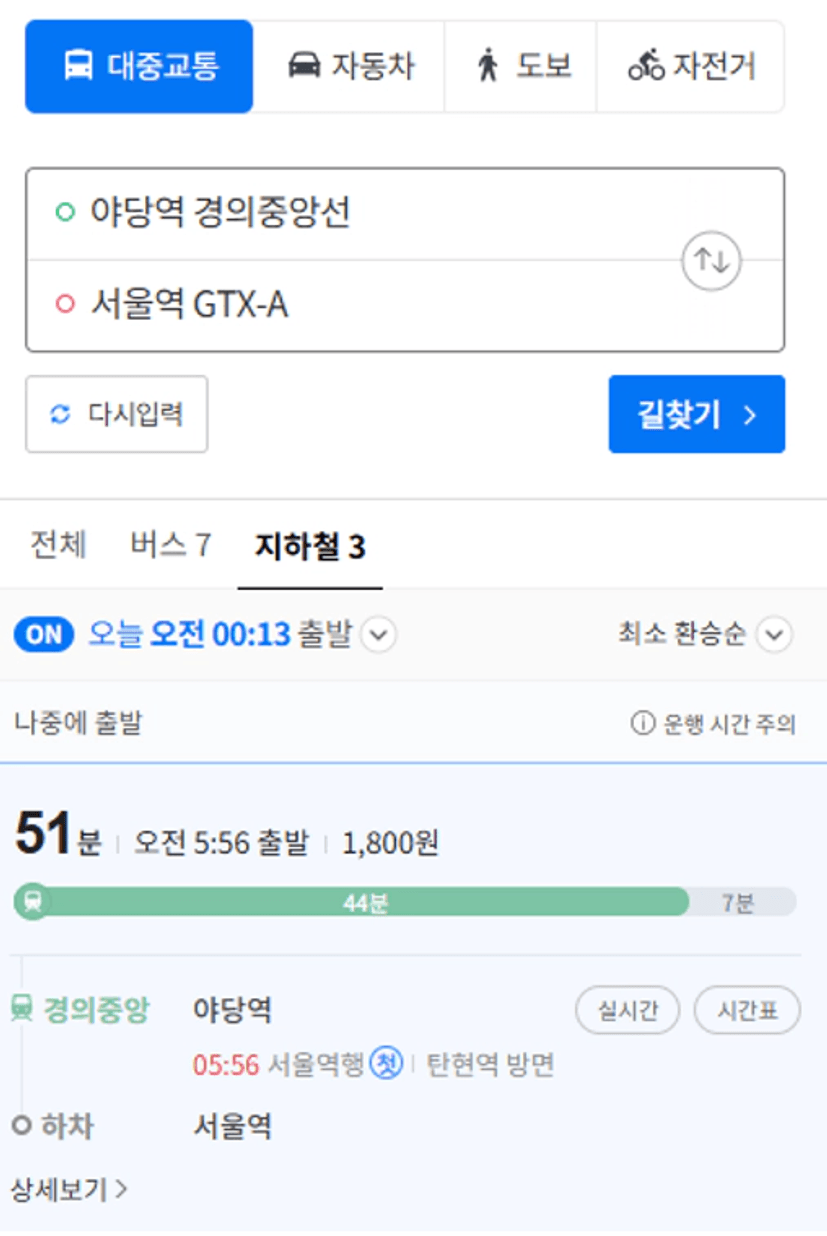This screenshot has height=1236, width=827.
Task: Expand the departure time dropdown arrow
Action: [378, 634]
